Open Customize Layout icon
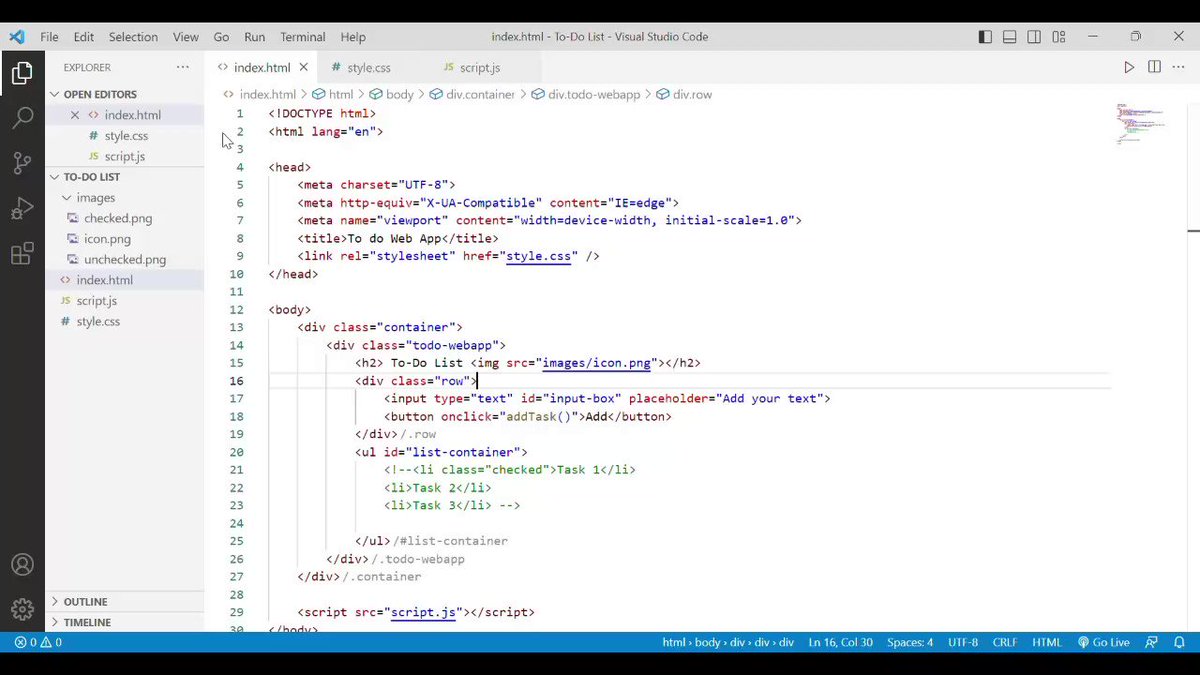Screen dimensions: 1200x675 pos(1058,37)
